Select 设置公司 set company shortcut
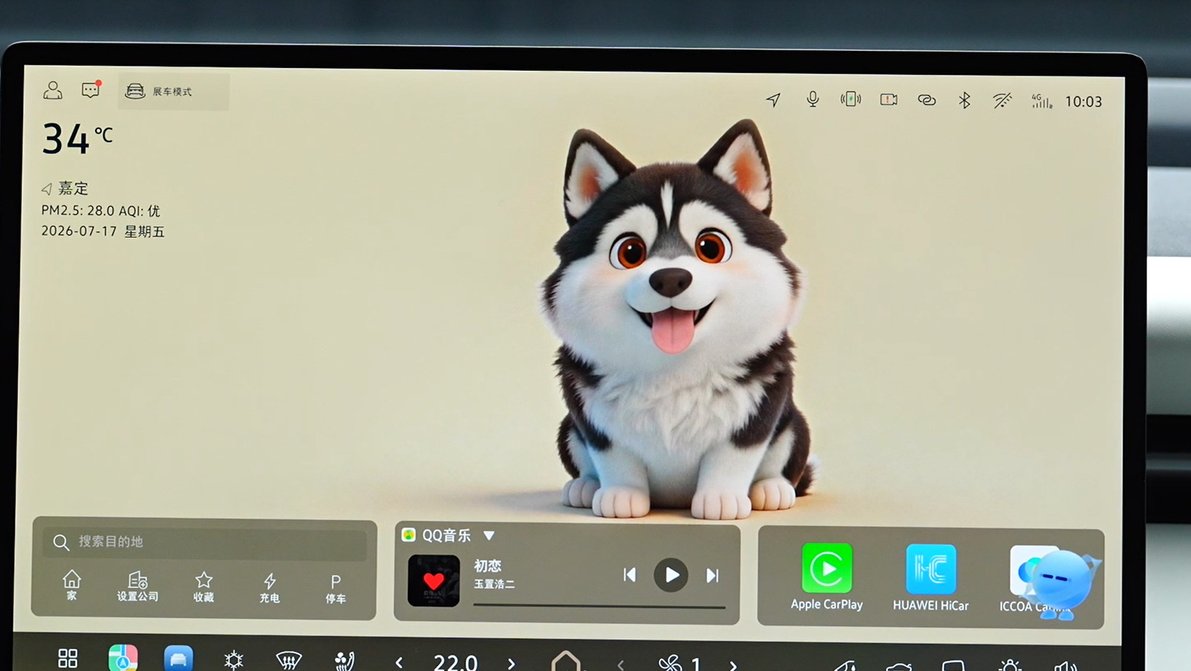The image size is (1191, 671). [x=137, y=587]
